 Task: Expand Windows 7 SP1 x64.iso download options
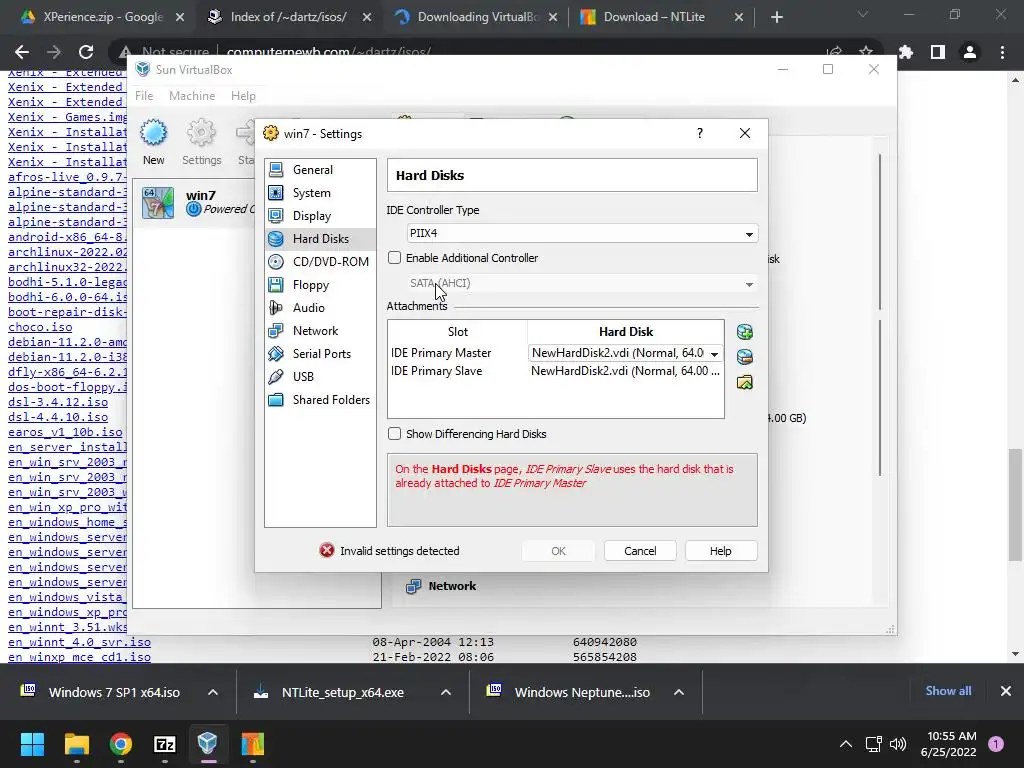point(213,692)
